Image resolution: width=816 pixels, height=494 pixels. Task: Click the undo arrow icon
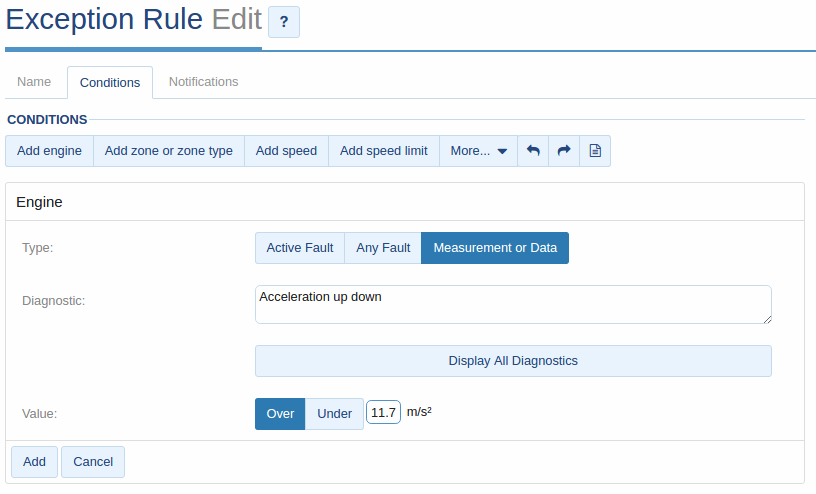tap(533, 151)
